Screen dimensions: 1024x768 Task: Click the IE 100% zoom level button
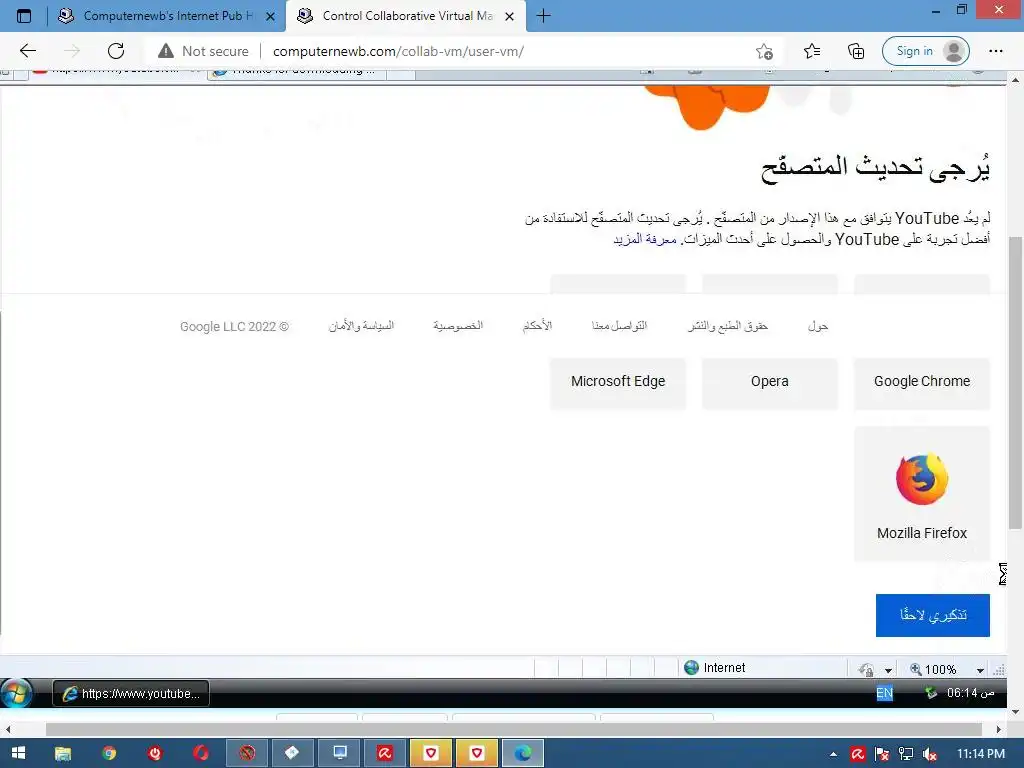[933, 669]
